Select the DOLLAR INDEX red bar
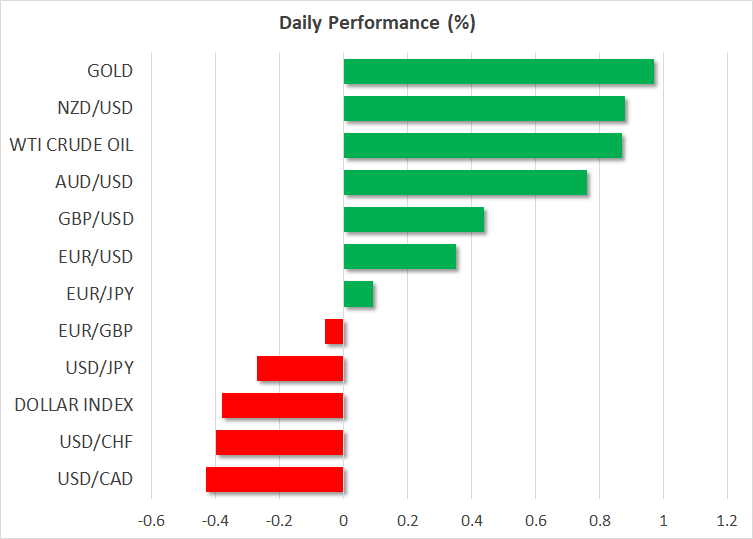This screenshot has width=753, height=539. click(x=282, y=405)
